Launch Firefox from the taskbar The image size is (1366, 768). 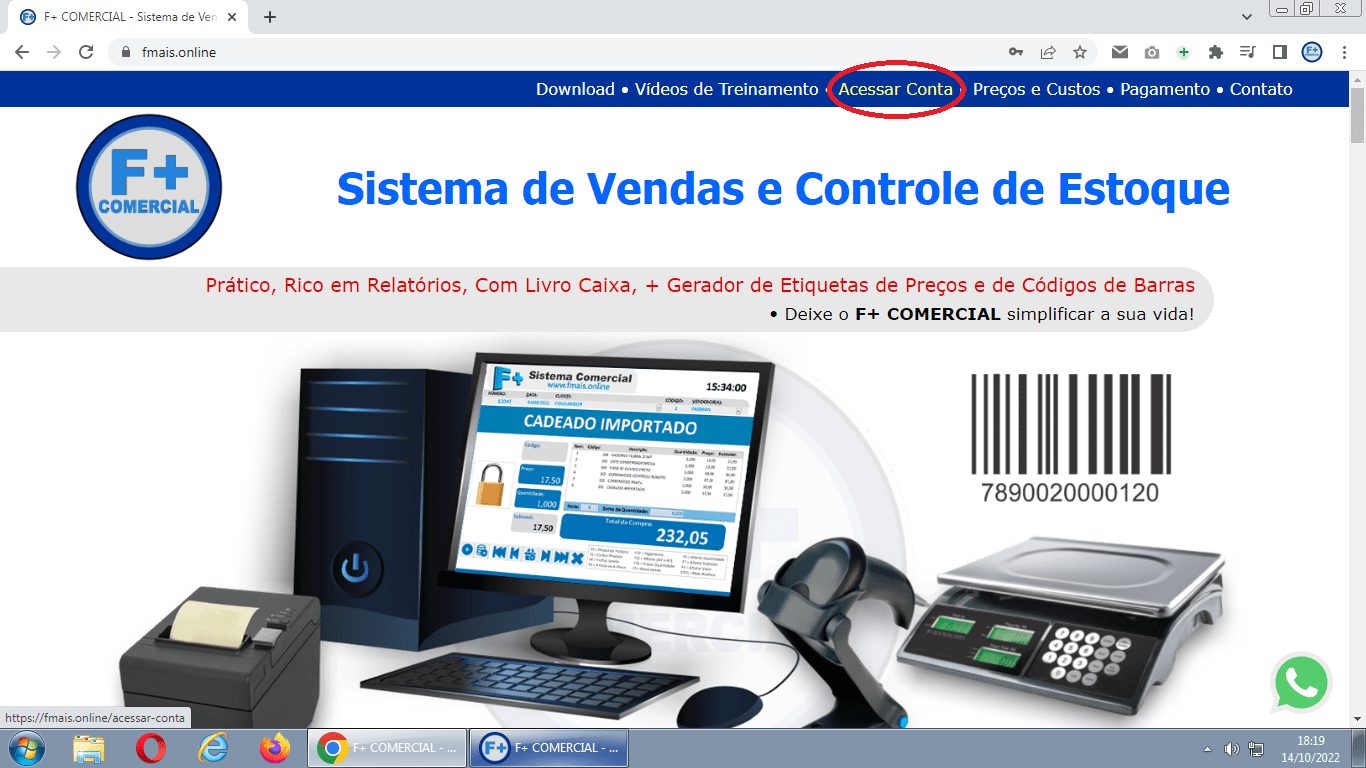point(273,748)
